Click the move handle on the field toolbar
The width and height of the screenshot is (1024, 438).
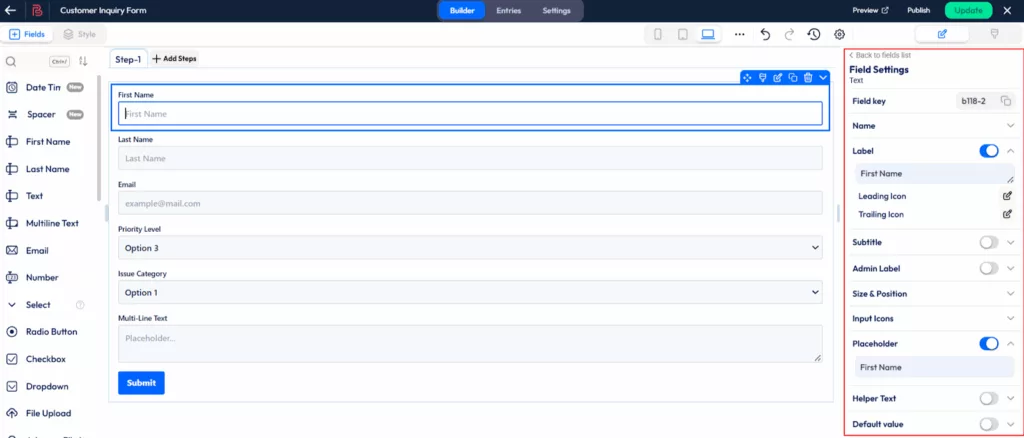pyautogui.click(x=747, y=78)
